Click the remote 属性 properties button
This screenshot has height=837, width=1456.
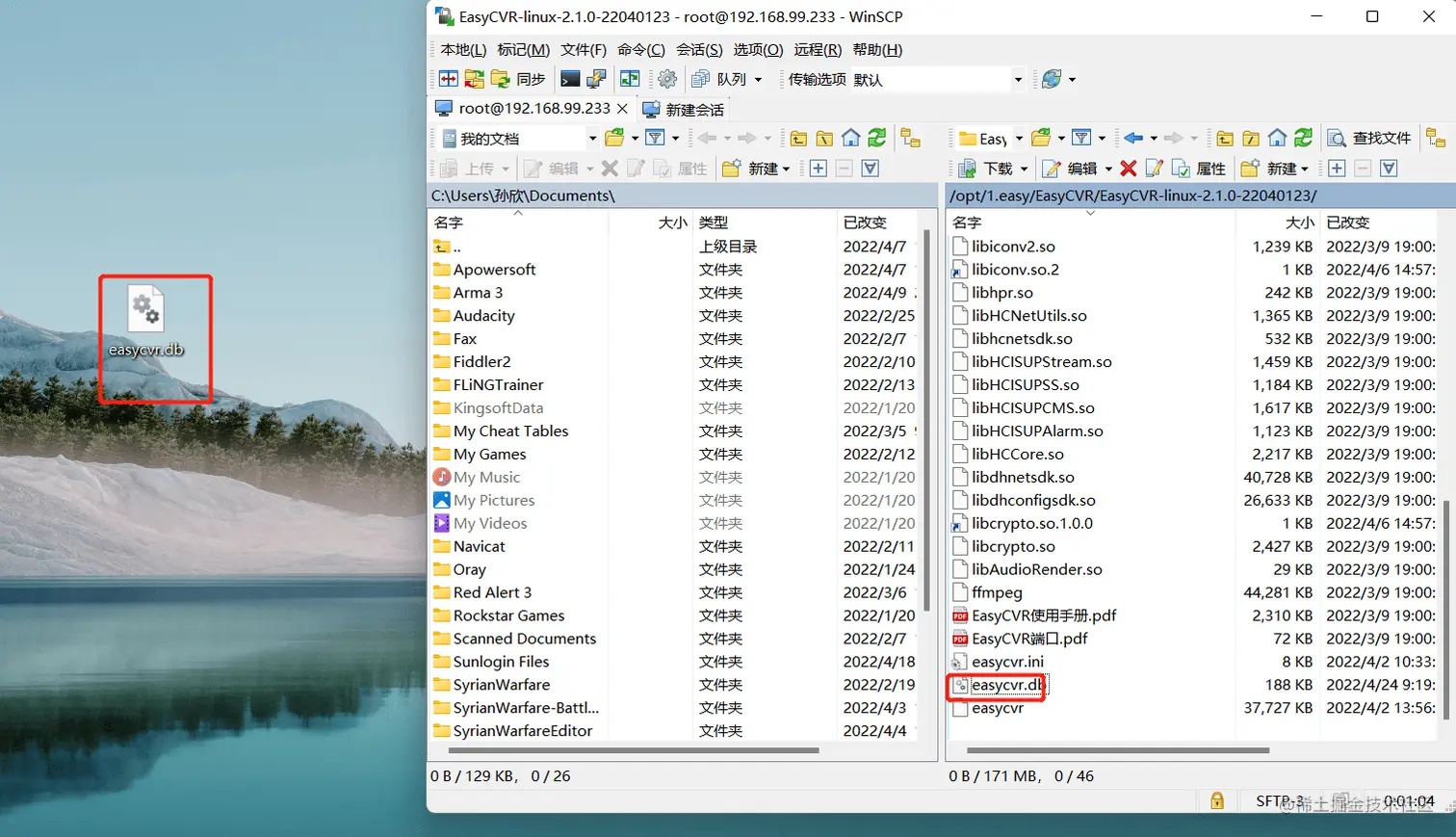[1199, 169]
